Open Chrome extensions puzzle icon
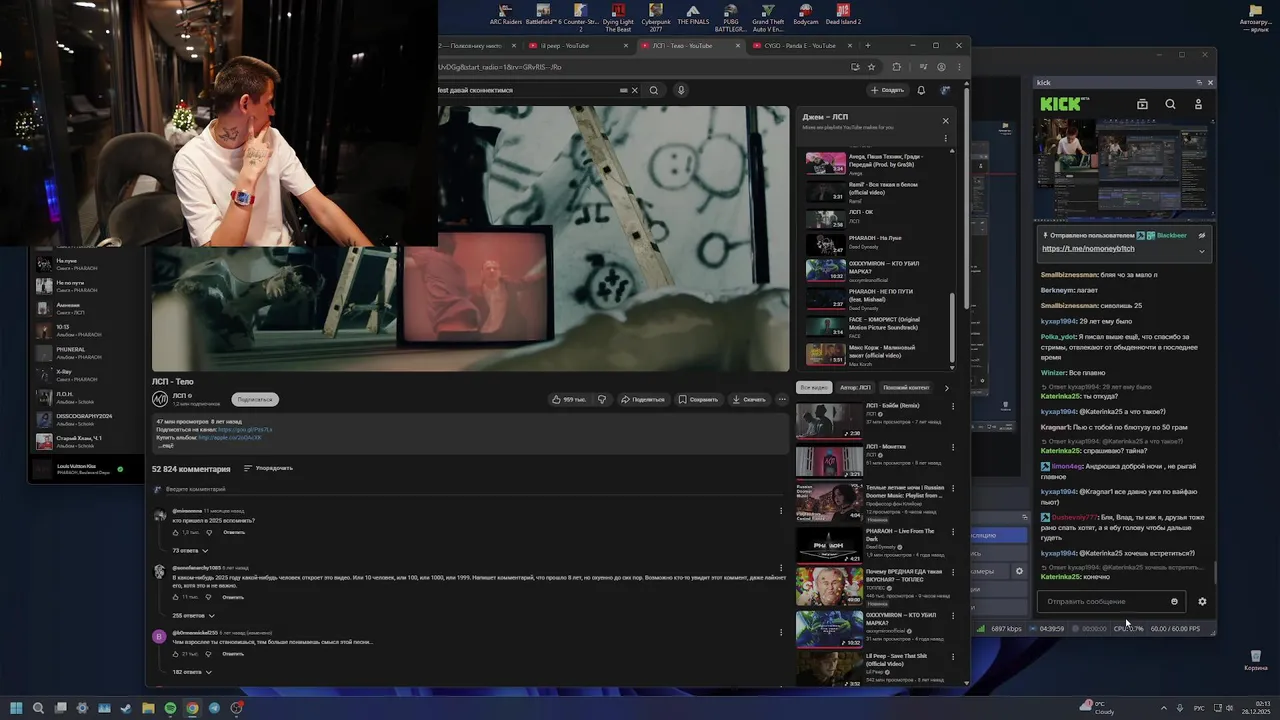Screen dimensions: 1280x720 [896, 67]
